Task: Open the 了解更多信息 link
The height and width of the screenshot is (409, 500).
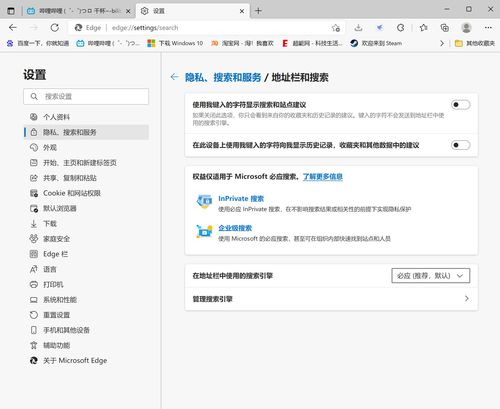Action: point(323,177)
